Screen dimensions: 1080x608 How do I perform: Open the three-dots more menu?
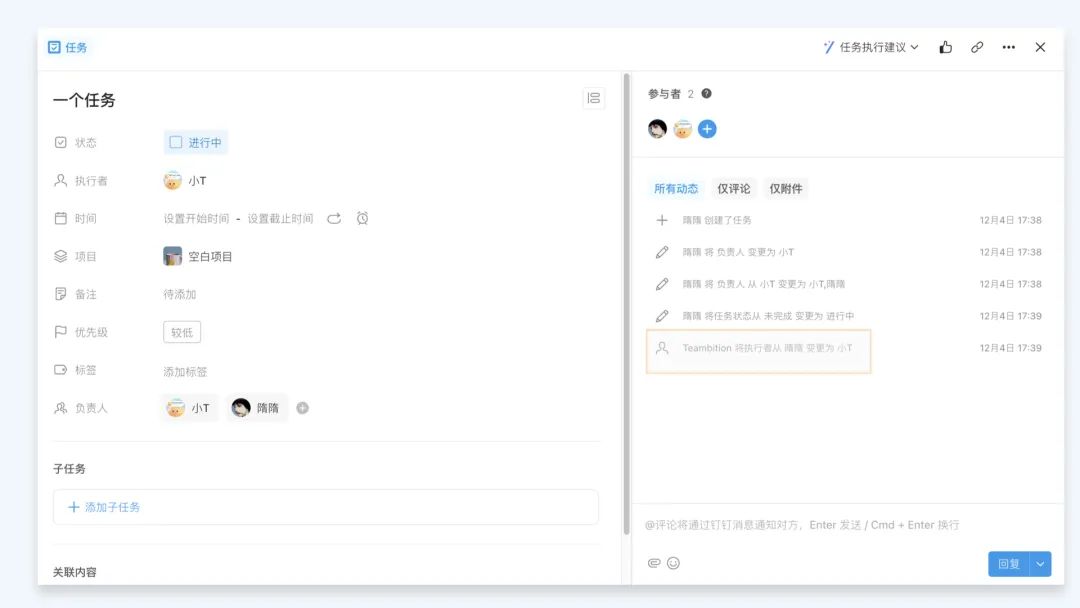[1008, 47]
